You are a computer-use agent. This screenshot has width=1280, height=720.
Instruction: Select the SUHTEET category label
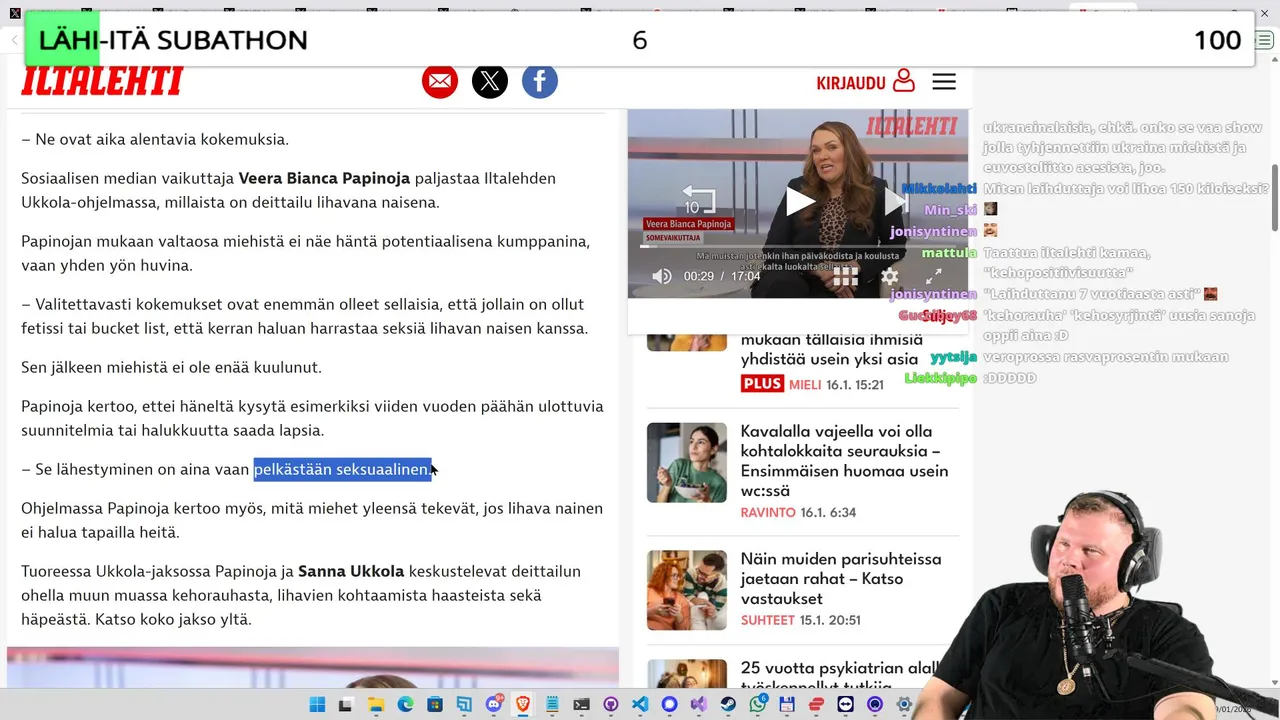click(768, 620)
